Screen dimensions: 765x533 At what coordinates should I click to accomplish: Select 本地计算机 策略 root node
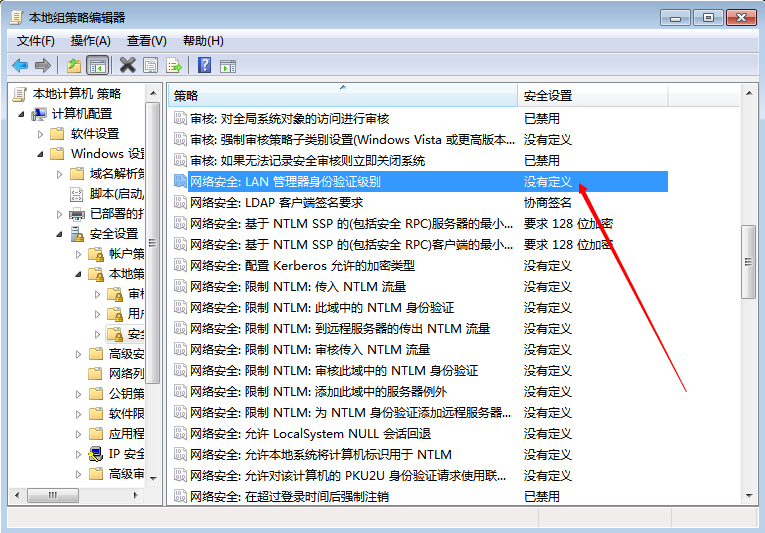pyautogui.click(x=77, y=94)
